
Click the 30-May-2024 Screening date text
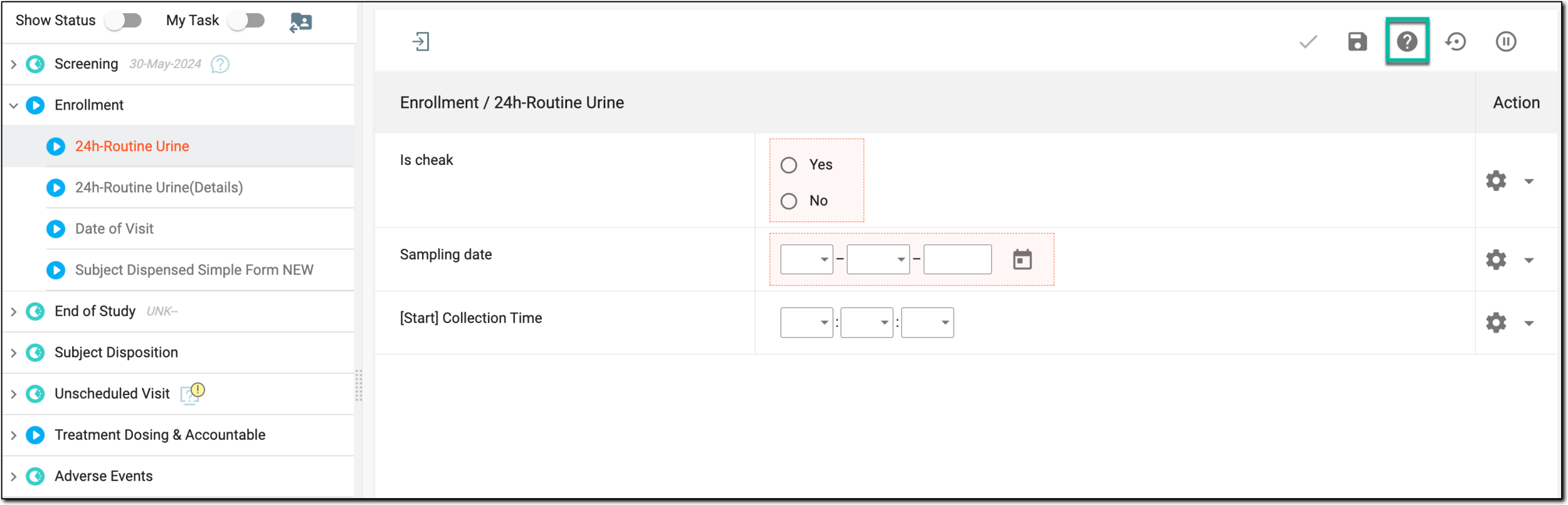(165, 64)
